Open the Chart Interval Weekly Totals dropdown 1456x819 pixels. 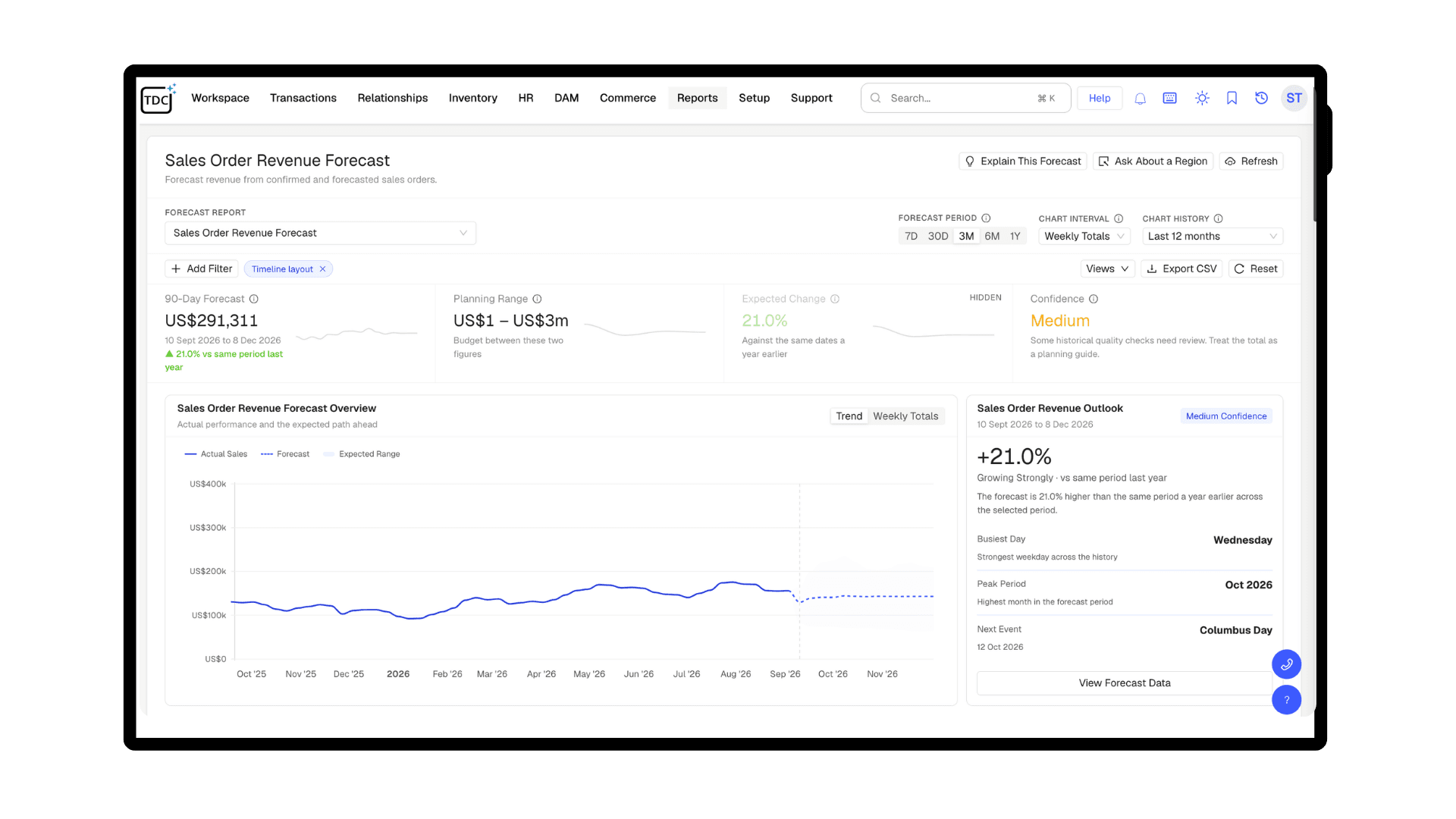click(1084, 237)
